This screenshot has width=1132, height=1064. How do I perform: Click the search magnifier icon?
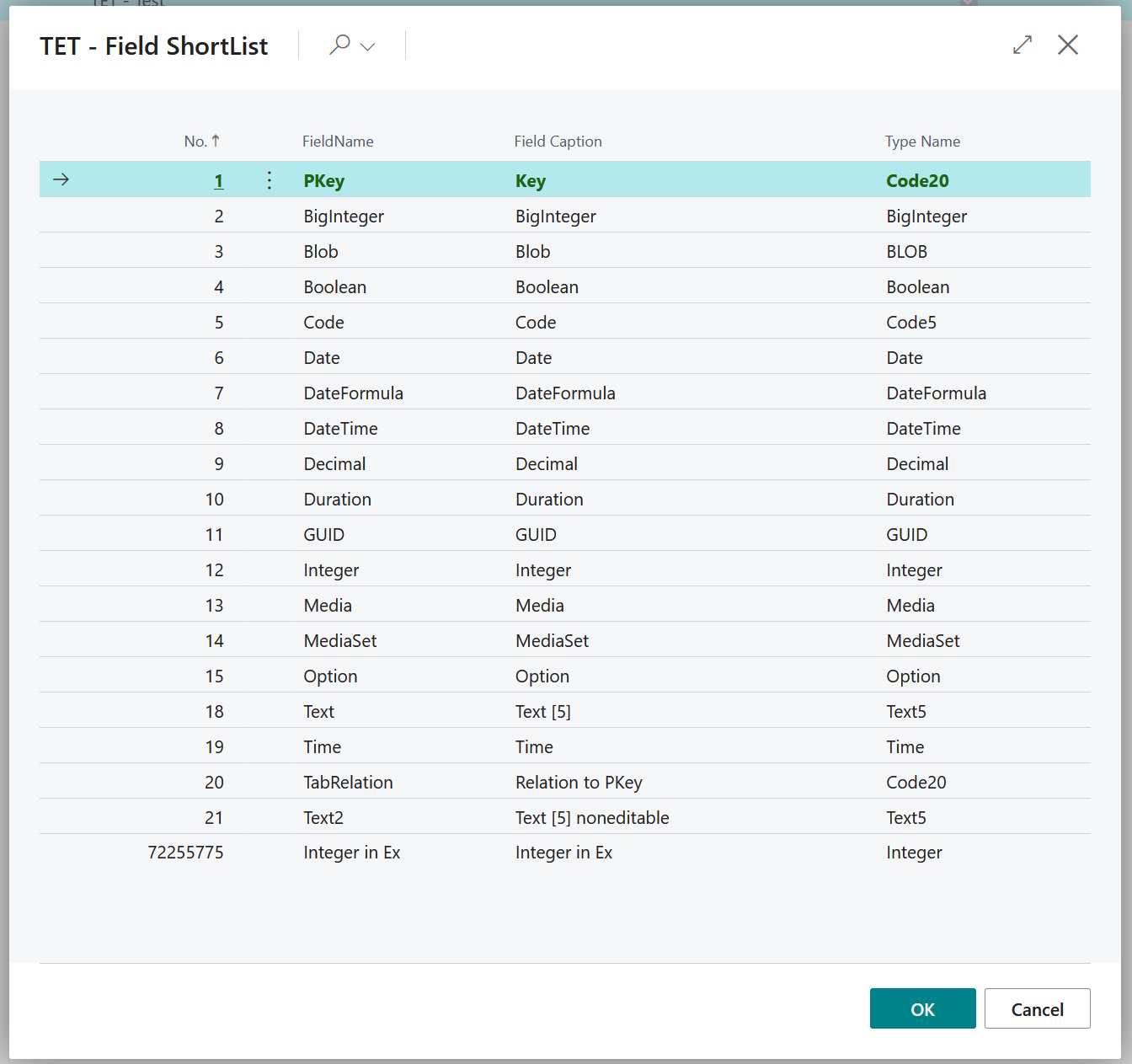(x=339, y=45)
